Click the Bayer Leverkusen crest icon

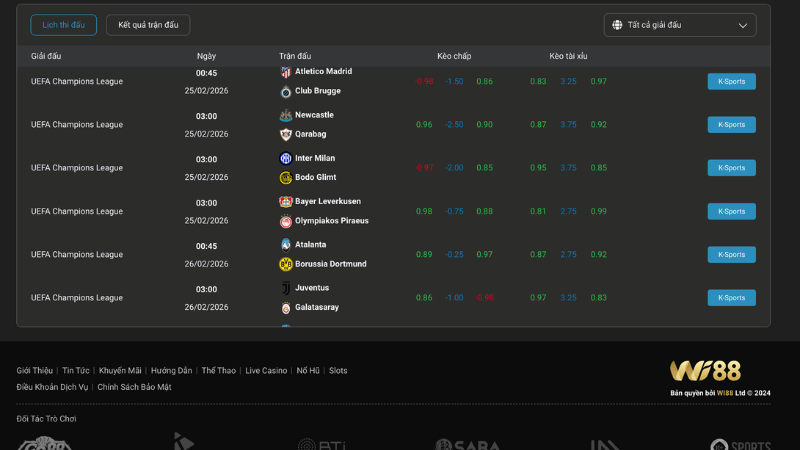[285, 201]
